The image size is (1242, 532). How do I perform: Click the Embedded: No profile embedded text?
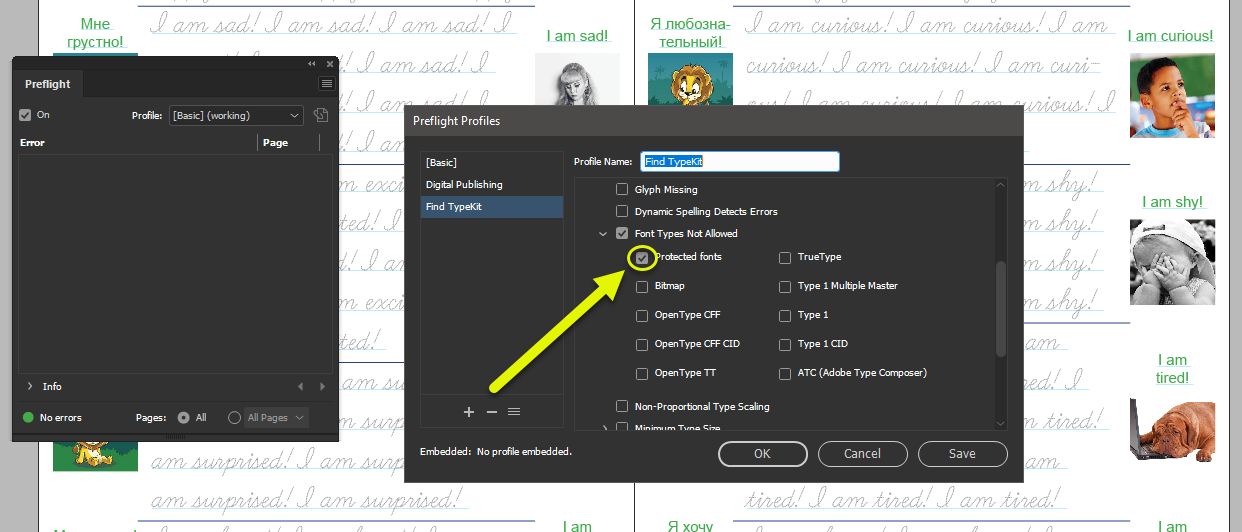click(495, 452)
